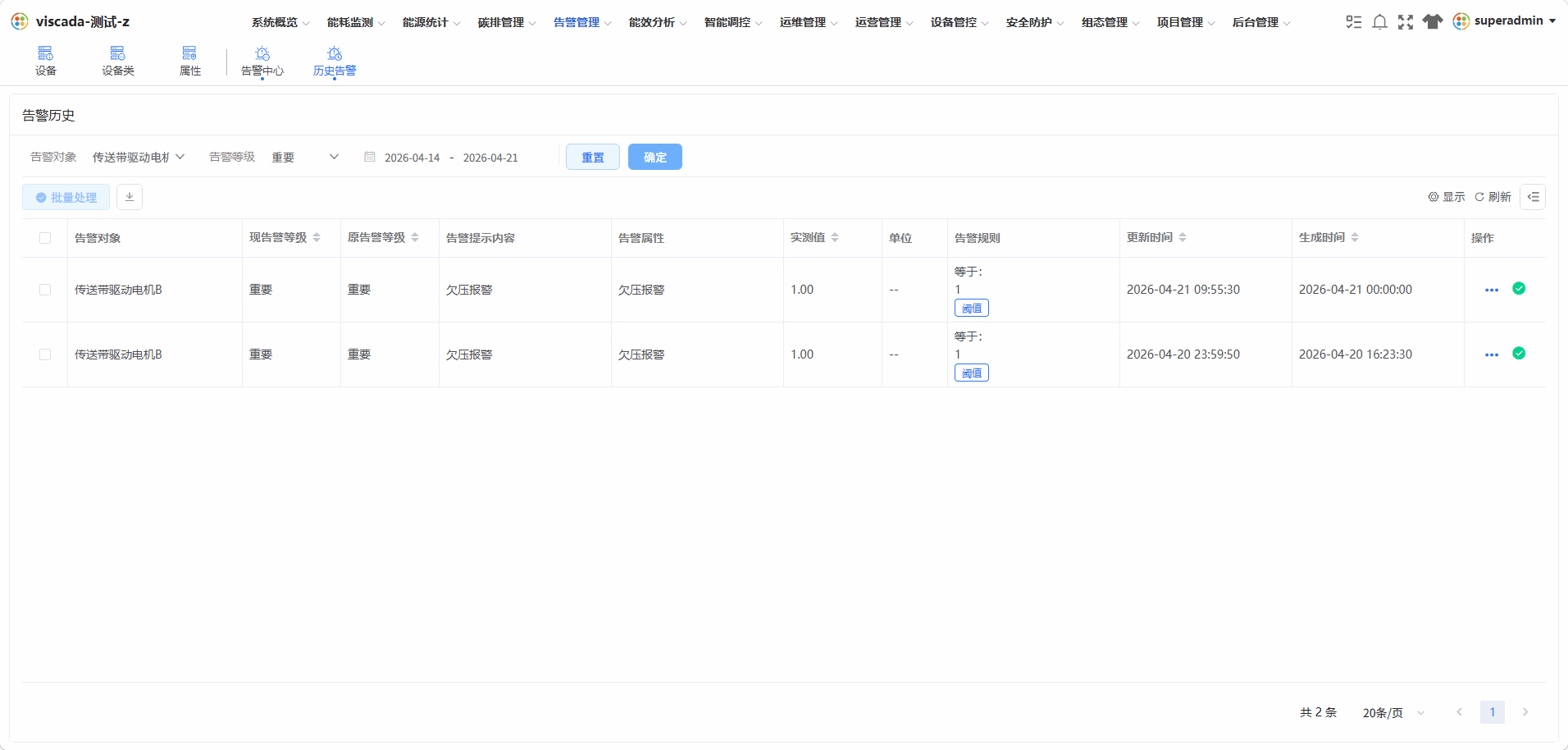The image size is (1568, 750).
Task: Collapse the table side panel icon
Action: click(x=1533, y=197)
